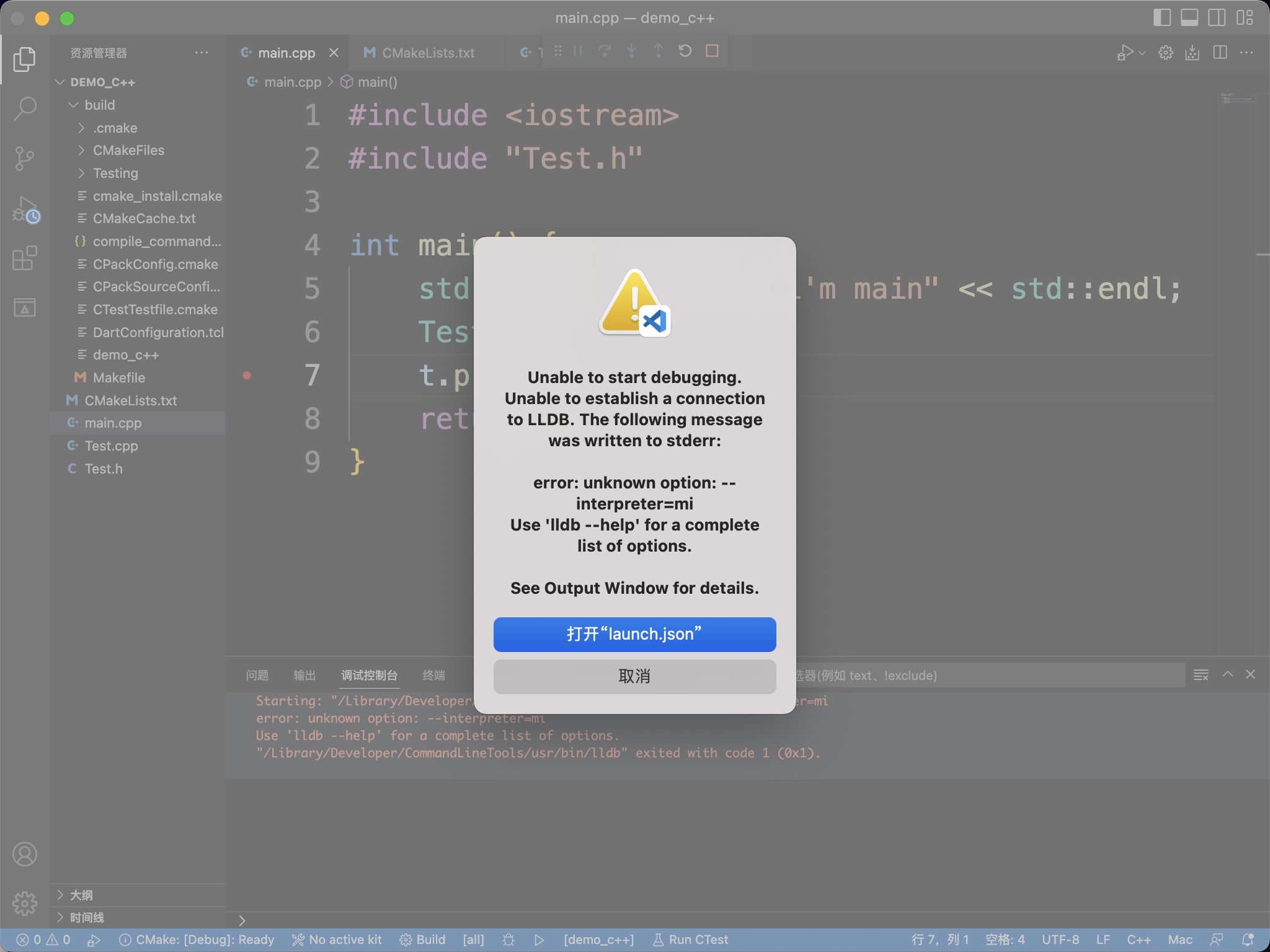Image resolution: width=1270 pixels, height=952 pixels.
Task: Open CMakeCache.txt in the explorer
Action: tap(137, 218)
